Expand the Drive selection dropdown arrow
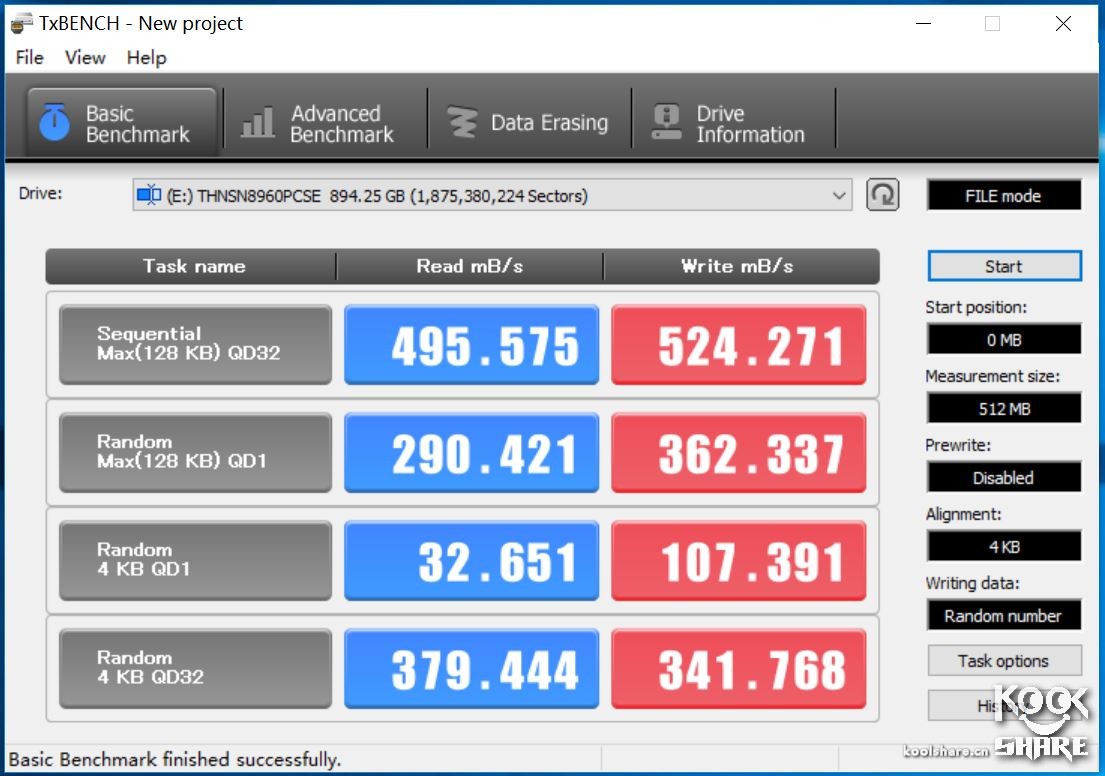1105x776 pixels. [x=839, y=196]
